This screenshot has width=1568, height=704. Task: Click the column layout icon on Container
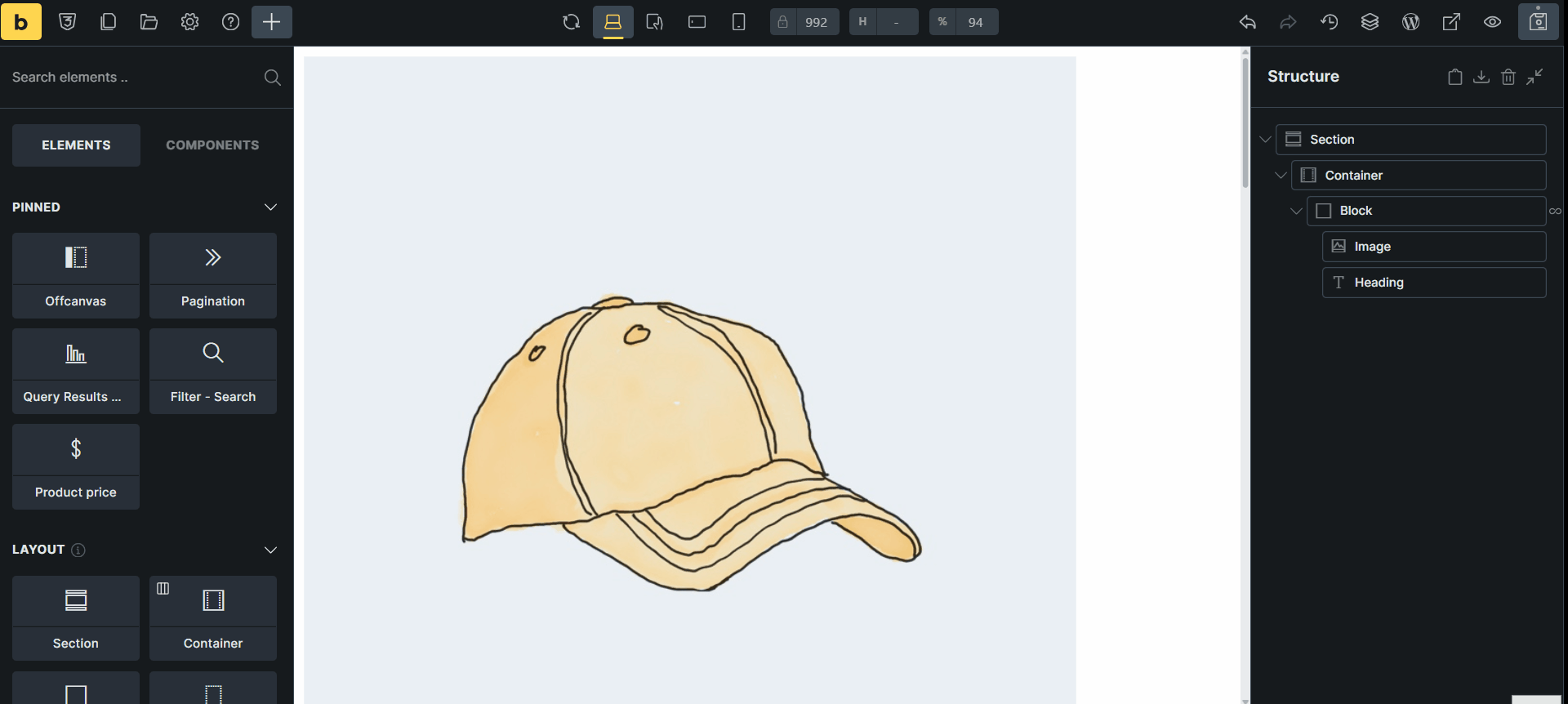click(163, 589)
